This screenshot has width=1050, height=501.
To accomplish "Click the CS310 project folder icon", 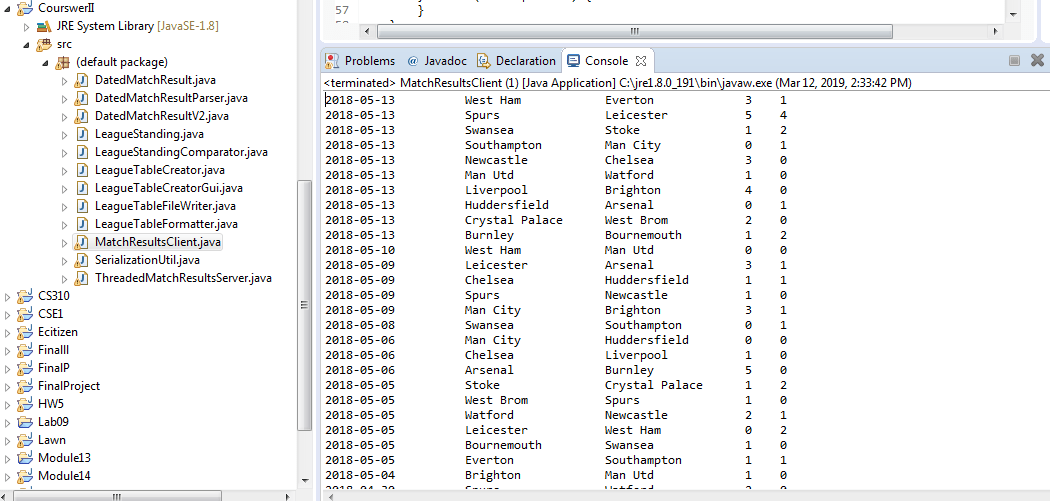I will [x=25, y=295].
